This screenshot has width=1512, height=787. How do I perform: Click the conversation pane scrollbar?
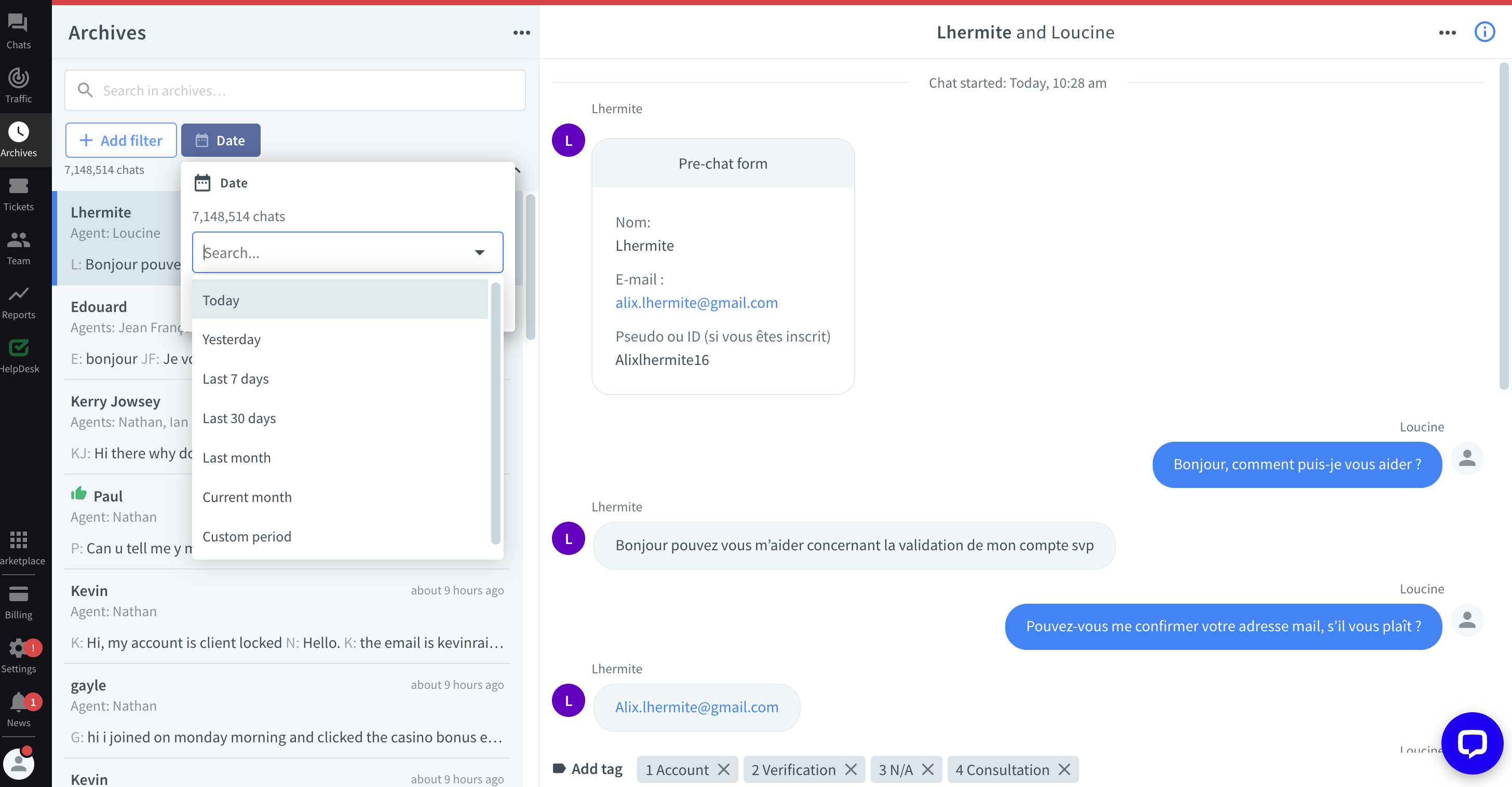[x=1503, y=226]
